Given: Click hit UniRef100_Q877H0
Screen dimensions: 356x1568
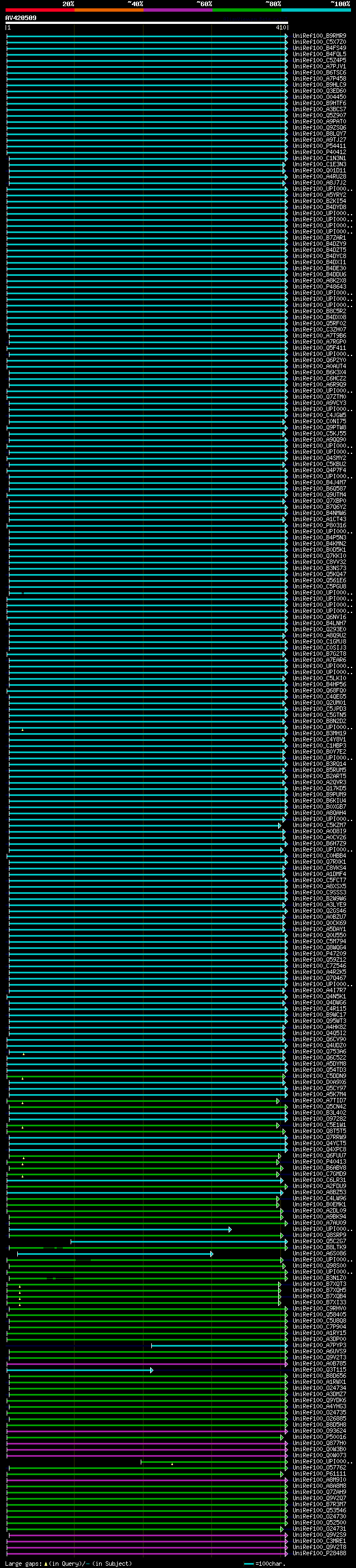Looking at the screenshot, I should click(x=319, y=1443).
